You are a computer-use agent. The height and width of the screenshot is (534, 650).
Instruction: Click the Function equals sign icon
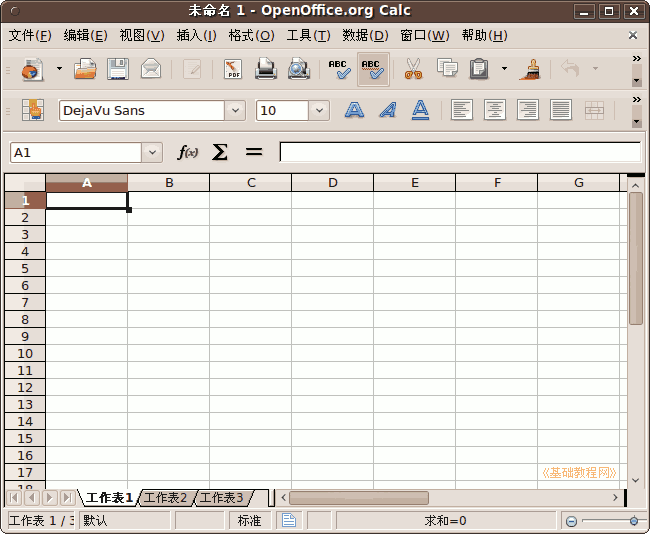(254, 152)
